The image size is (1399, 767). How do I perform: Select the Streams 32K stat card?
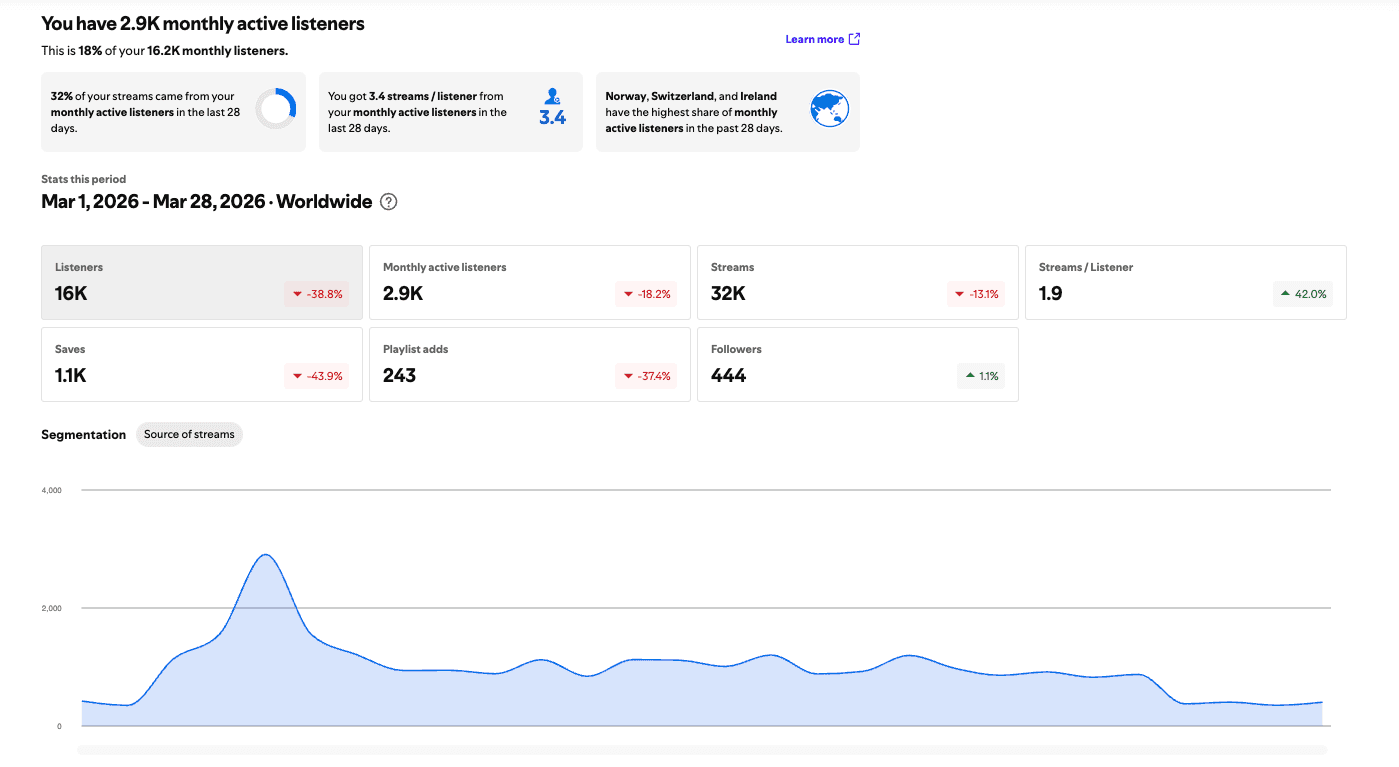point(858,283)
